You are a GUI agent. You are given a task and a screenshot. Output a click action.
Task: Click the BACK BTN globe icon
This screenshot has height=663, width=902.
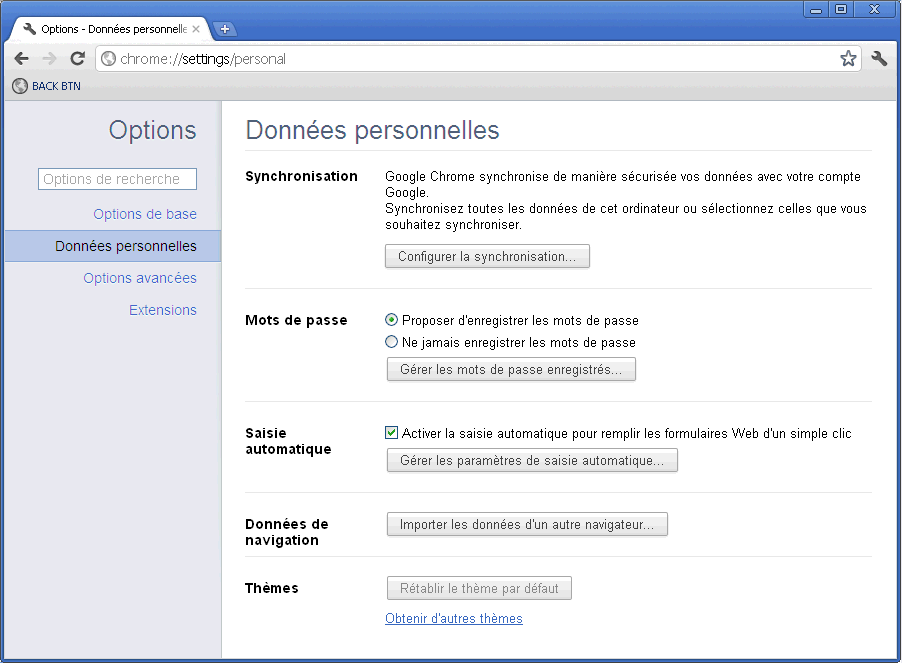click(19, 86)
